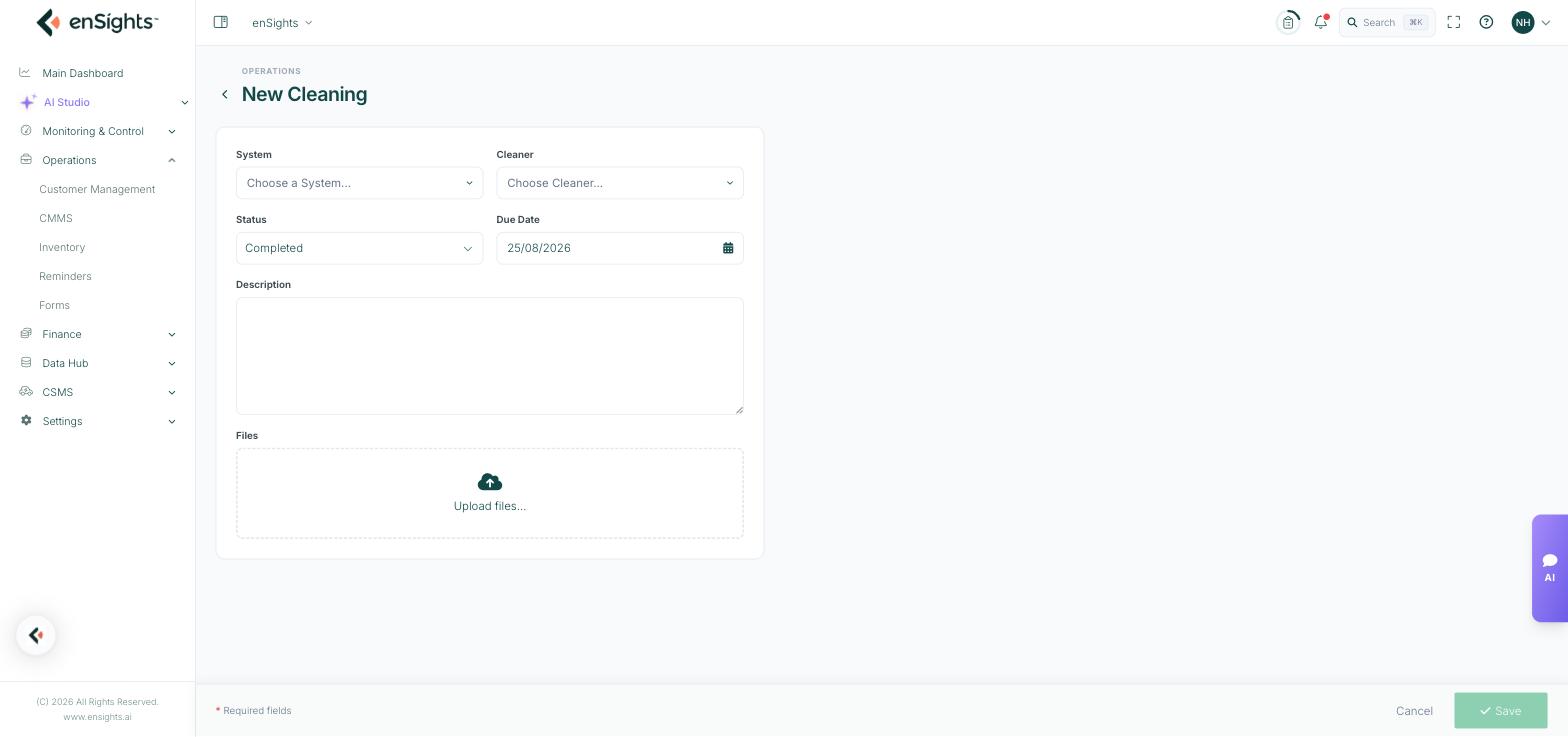Open the Status dropdown showing Completed
Image resolution: width=1568 pixels, height=737 pixels.
(x=359, y=248)
